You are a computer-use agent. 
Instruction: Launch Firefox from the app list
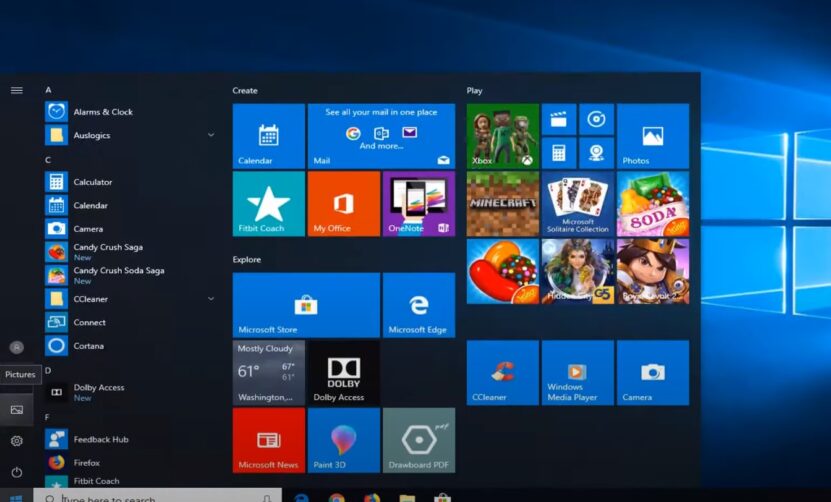click(131, 463)
